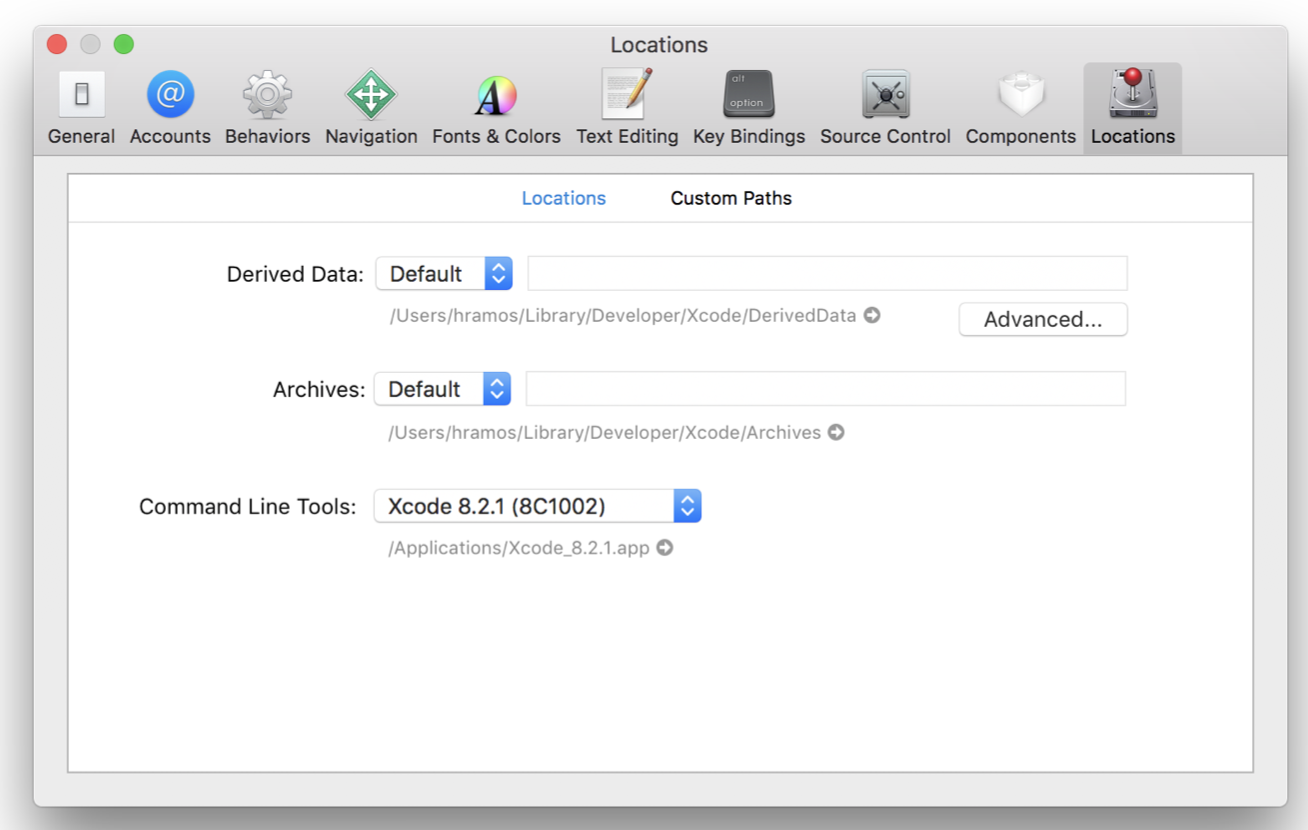This screenshot has height=830, width=1308.
Task: Select the Locations toolbar icon
Action: (1133, 109)
